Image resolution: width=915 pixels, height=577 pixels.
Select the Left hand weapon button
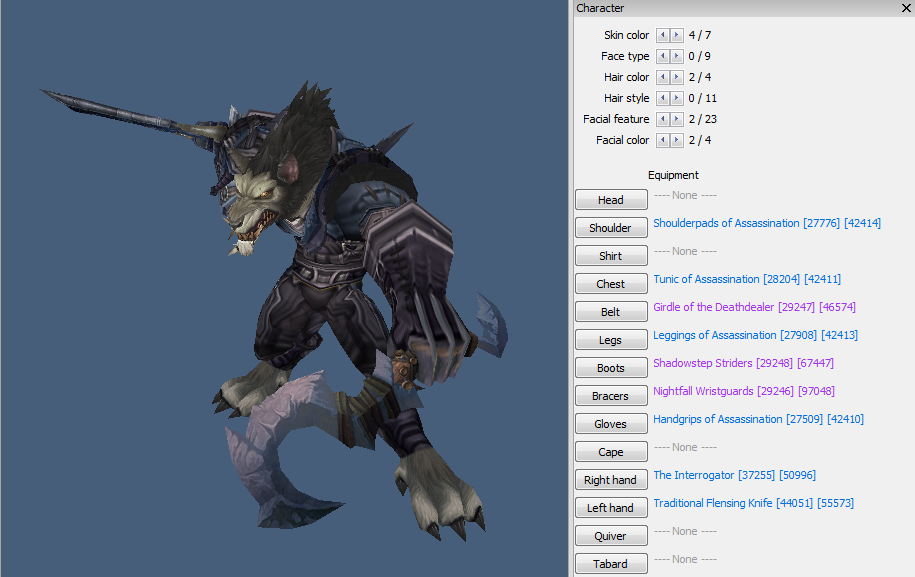(611, 508)
